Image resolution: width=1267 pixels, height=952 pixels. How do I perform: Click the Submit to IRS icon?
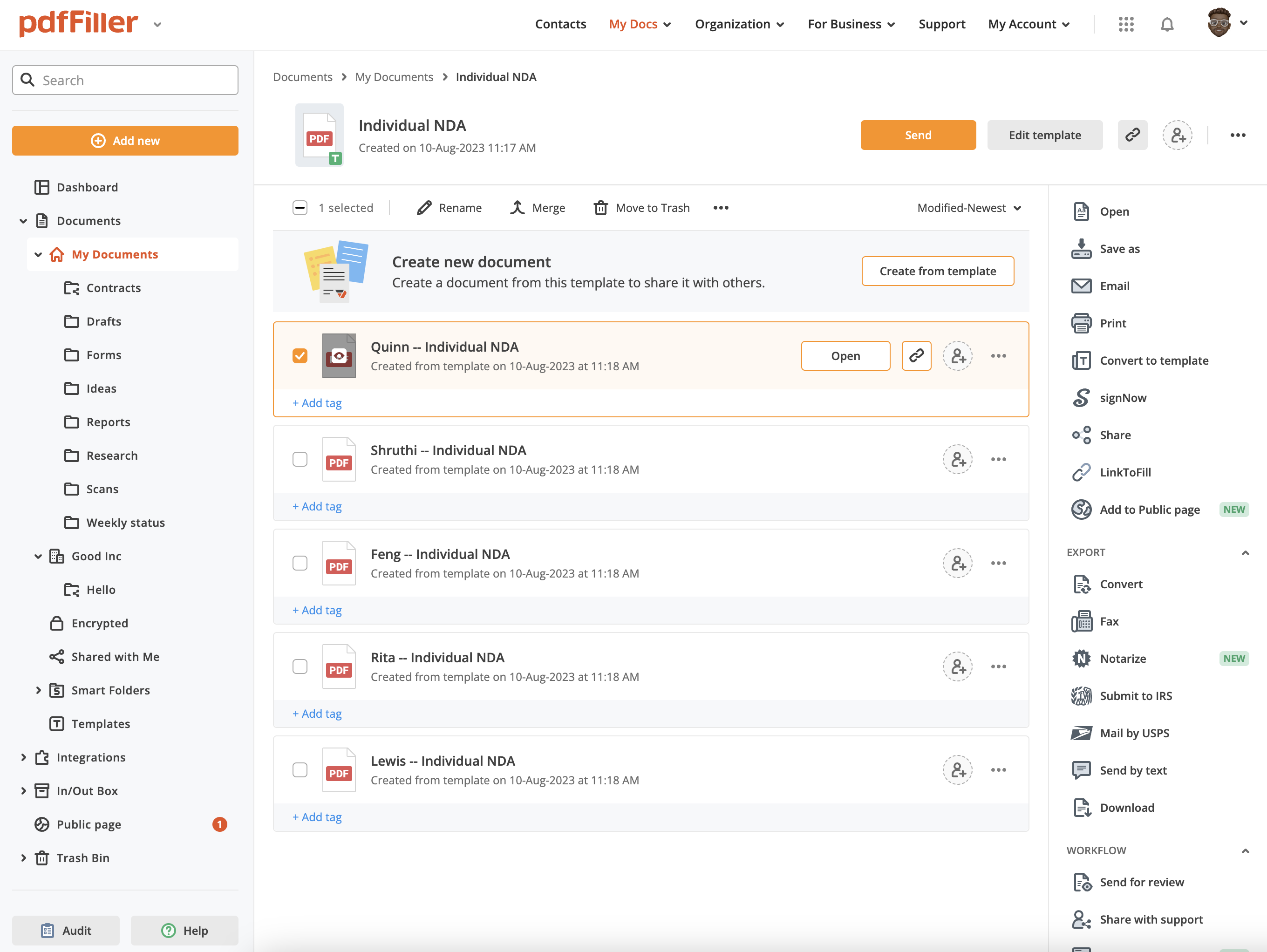click(1081, 696)
